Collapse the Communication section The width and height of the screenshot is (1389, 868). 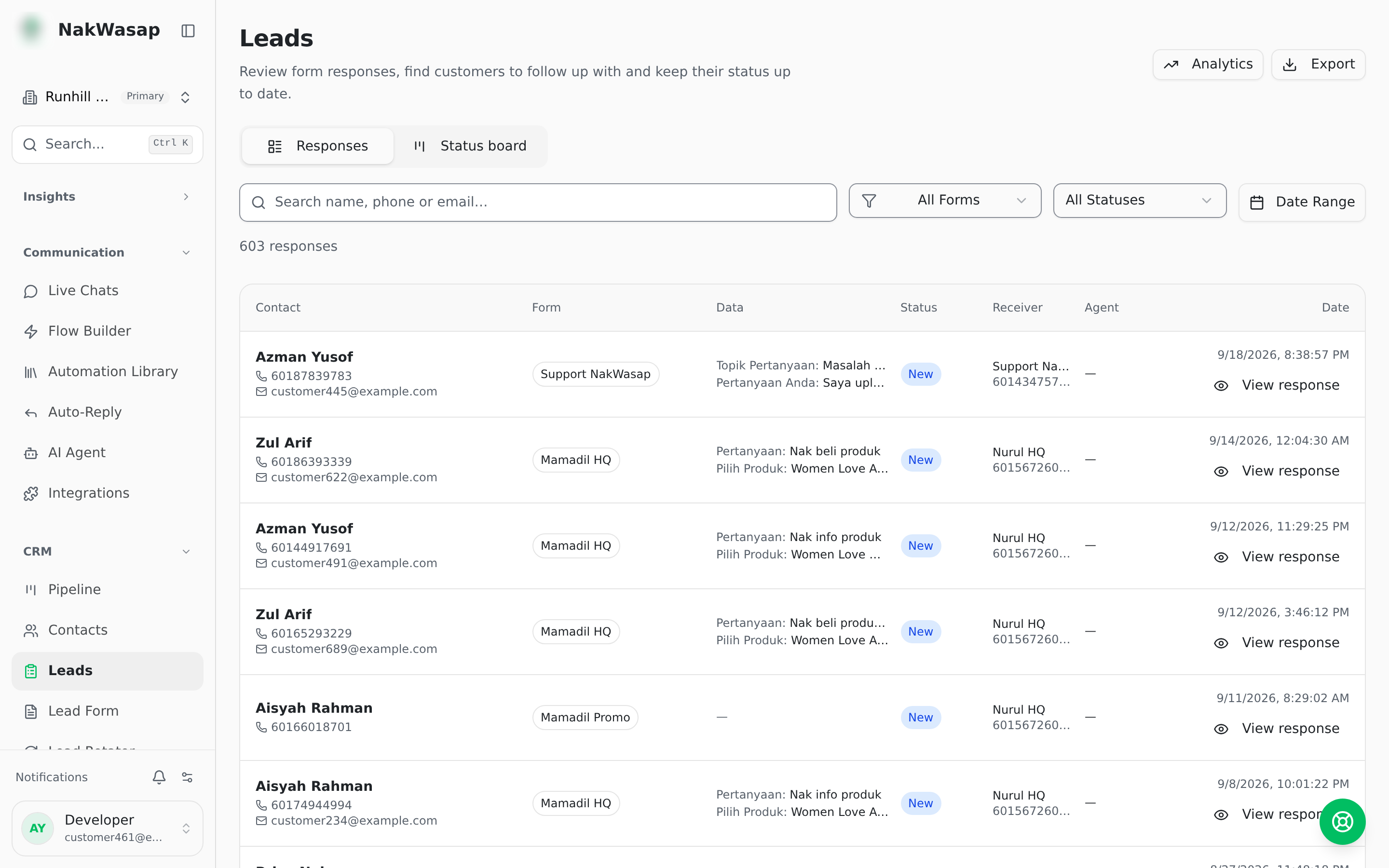coord(108,253)
